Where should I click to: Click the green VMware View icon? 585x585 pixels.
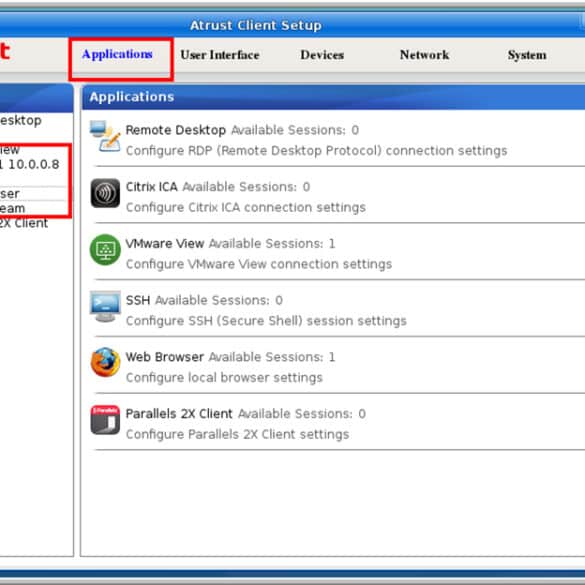tap(105, 250)
